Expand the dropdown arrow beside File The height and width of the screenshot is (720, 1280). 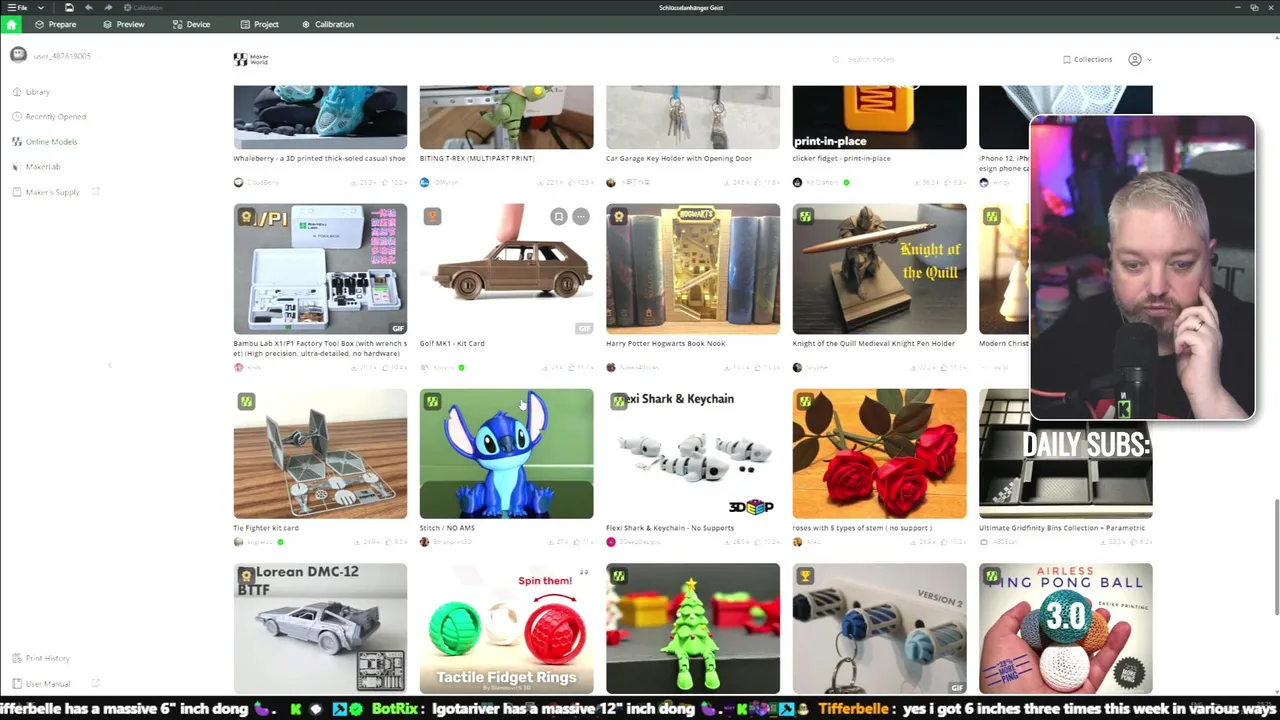coord(40,8)
